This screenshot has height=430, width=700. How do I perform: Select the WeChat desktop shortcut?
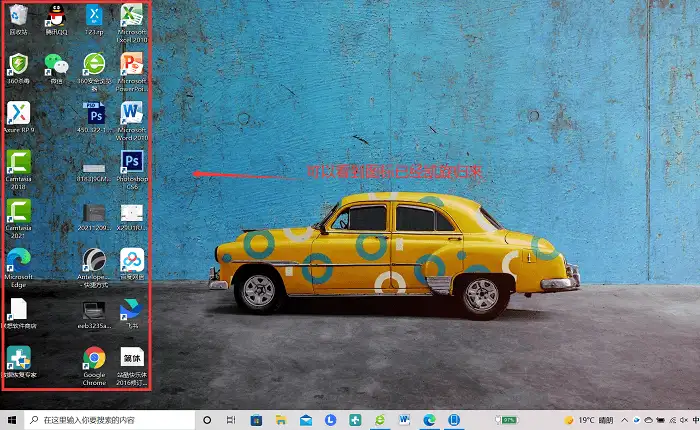coord(56,69)
